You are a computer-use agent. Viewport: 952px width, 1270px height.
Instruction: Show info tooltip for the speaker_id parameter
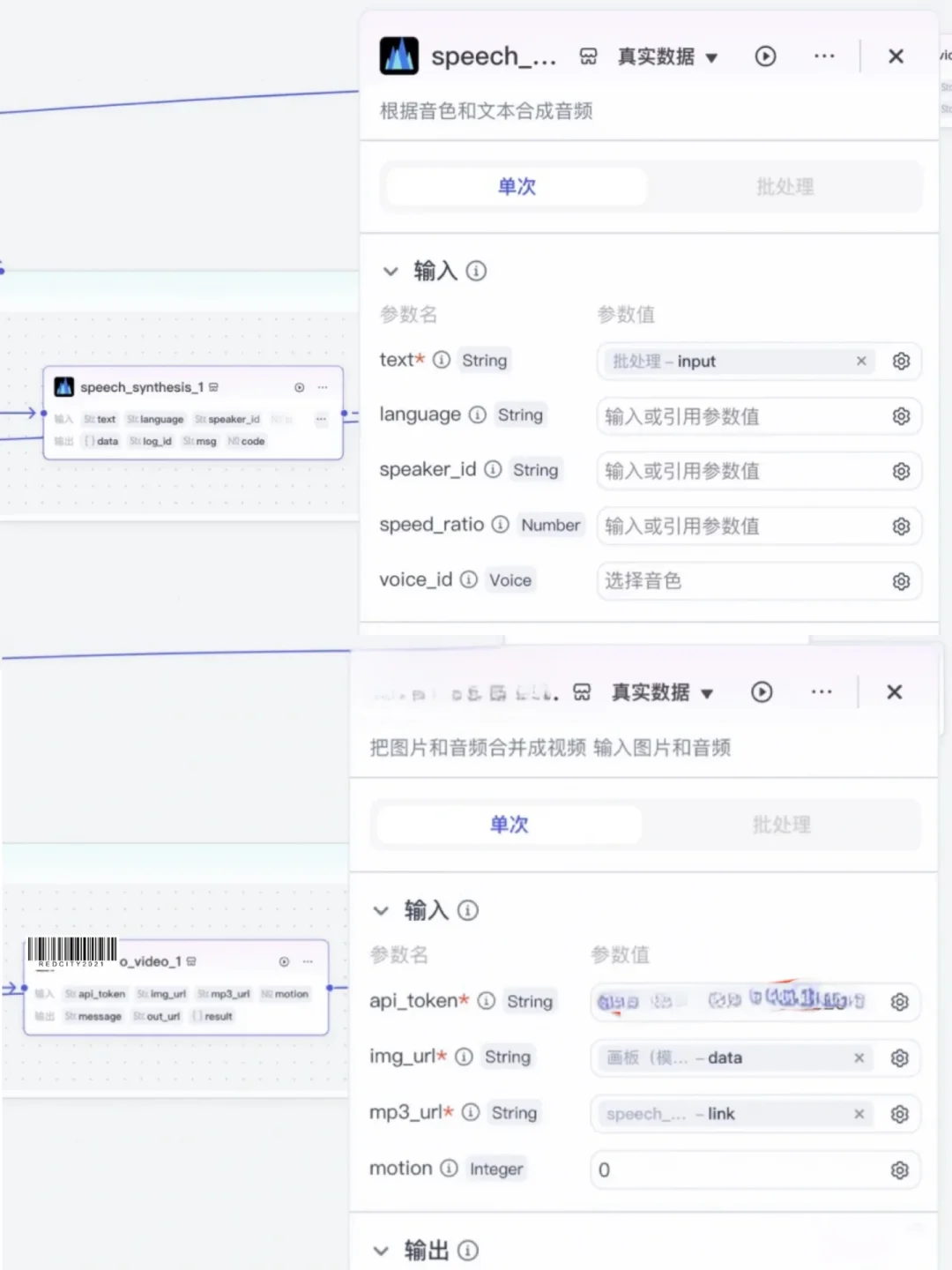[493, 469]
